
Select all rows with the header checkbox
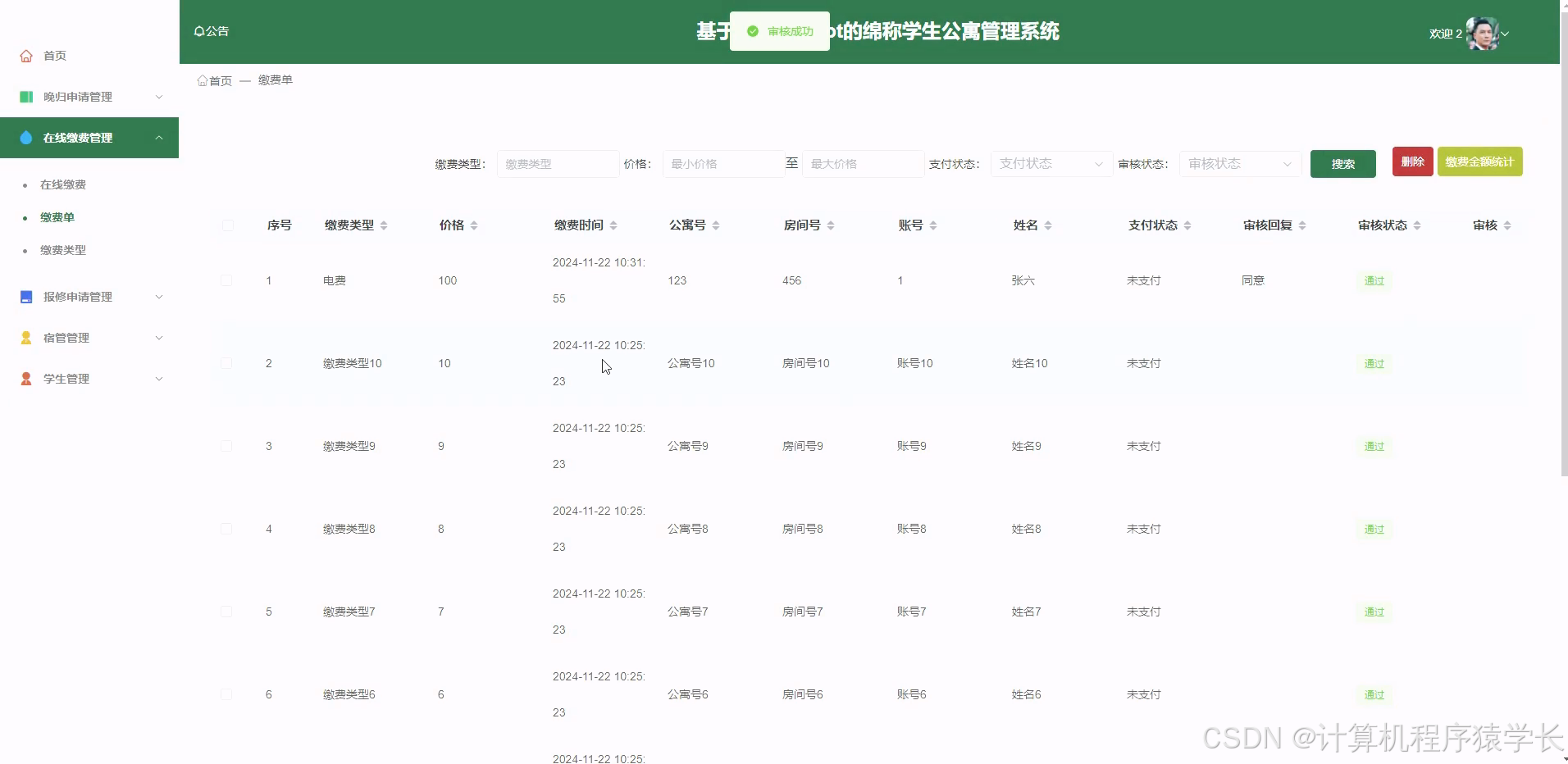(227, 225)
